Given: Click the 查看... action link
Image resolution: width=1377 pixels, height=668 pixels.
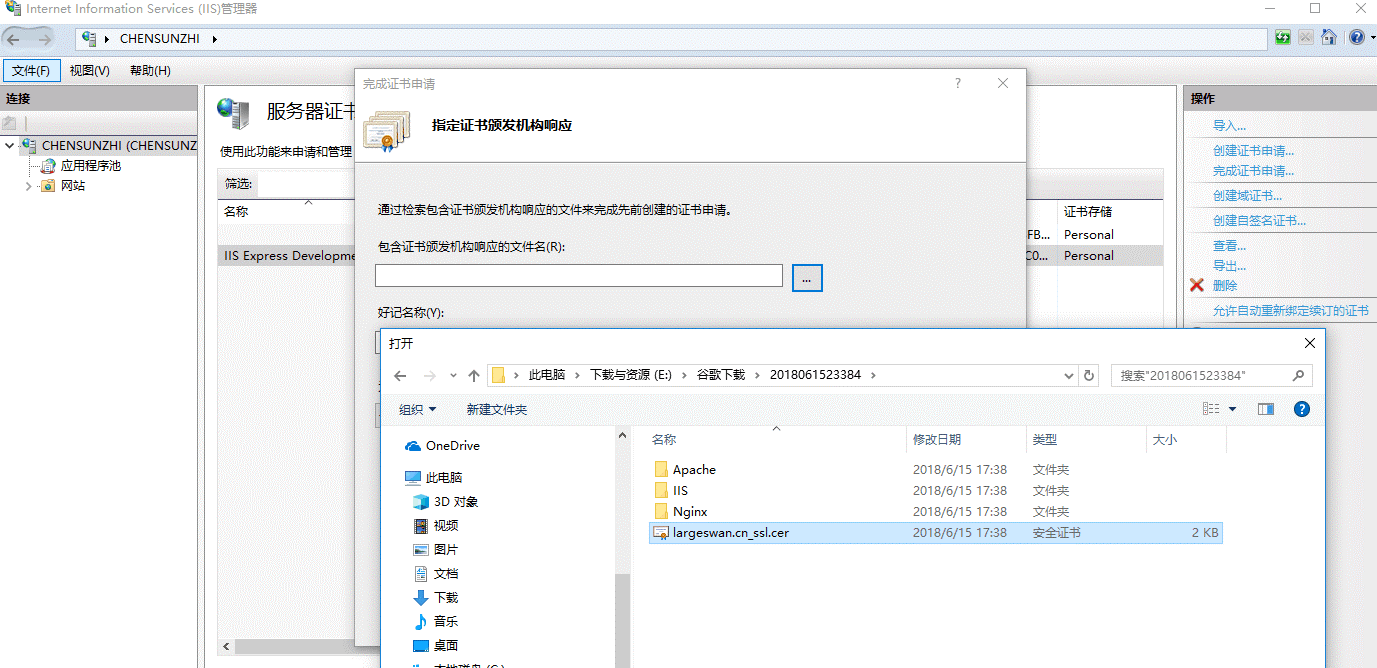Looking at the screenshot, I should point(1229,246).
